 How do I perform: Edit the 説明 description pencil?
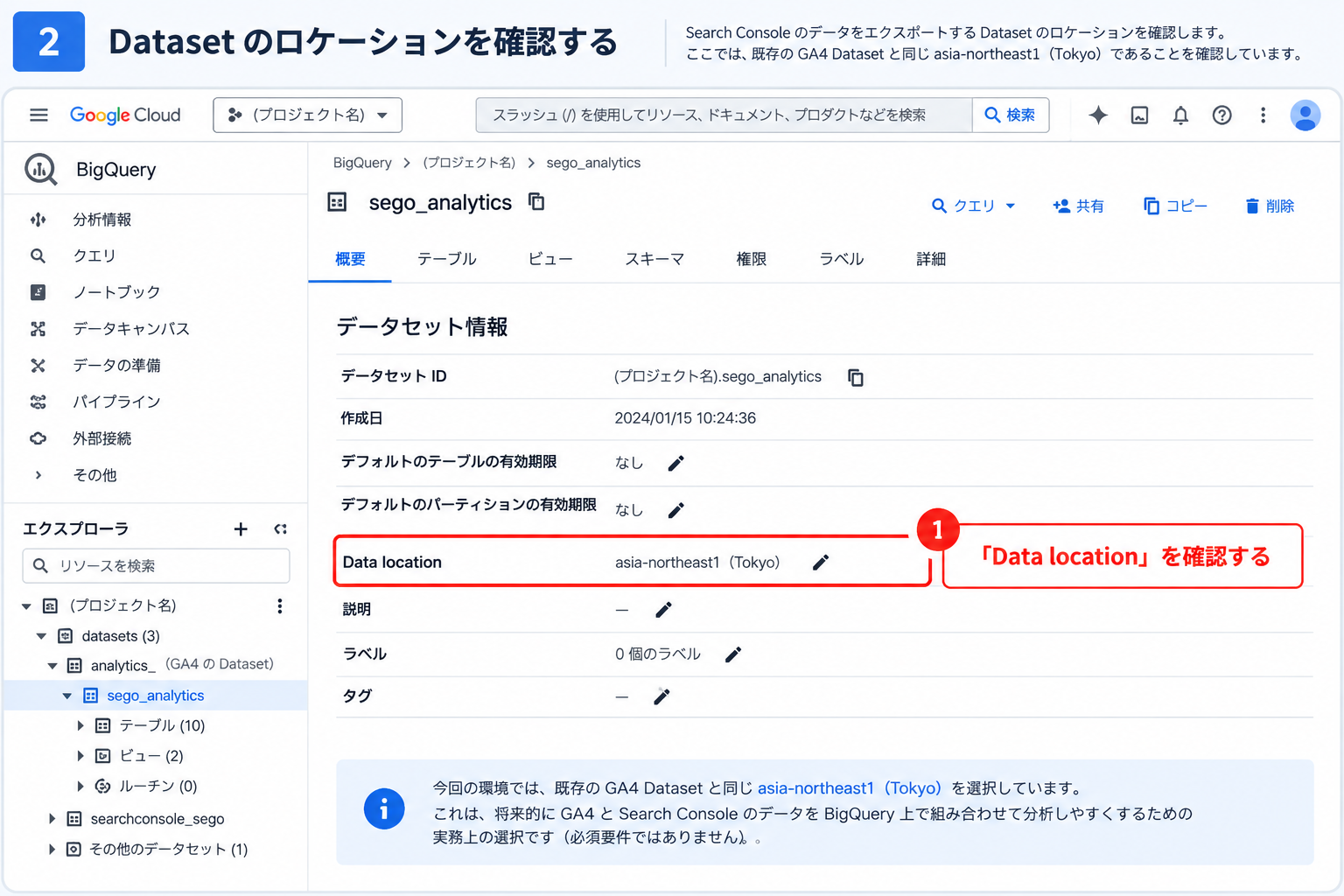663,609
